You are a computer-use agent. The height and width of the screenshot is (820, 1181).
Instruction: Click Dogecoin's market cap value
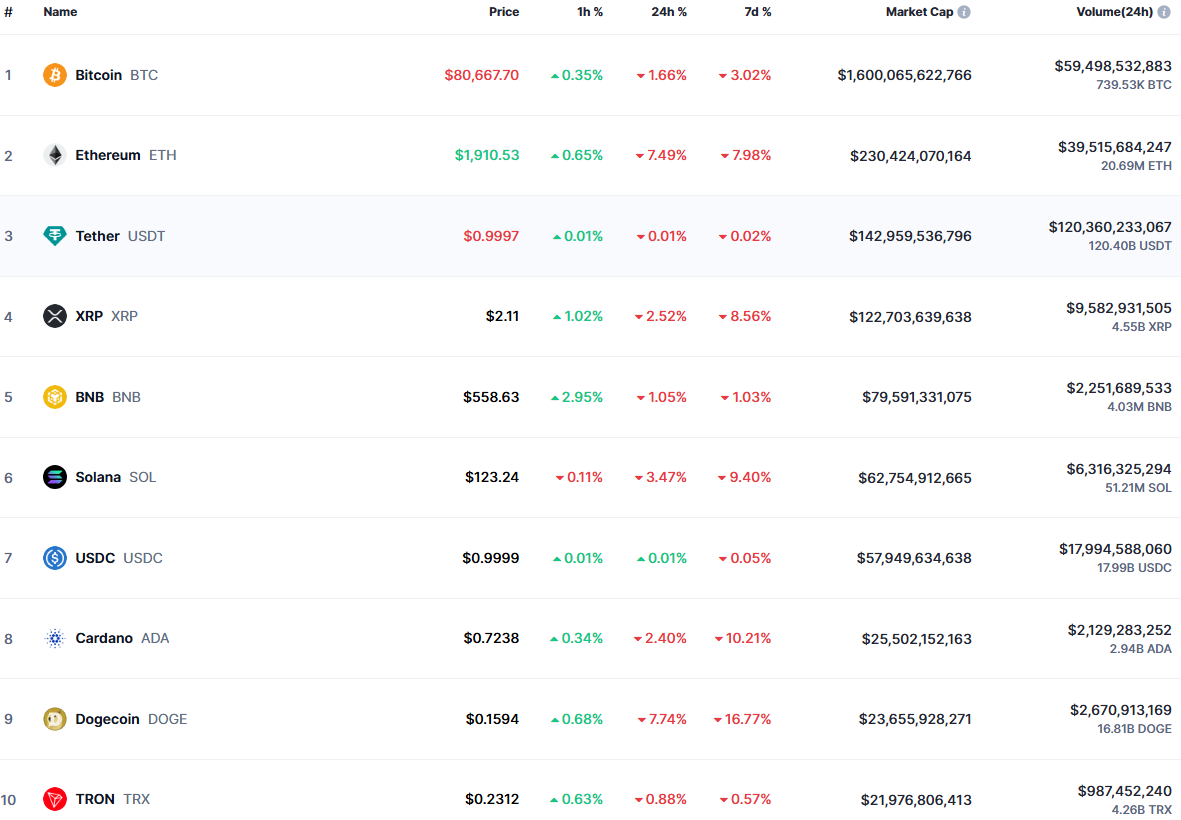pyautogui.click(x=914, y=719)
